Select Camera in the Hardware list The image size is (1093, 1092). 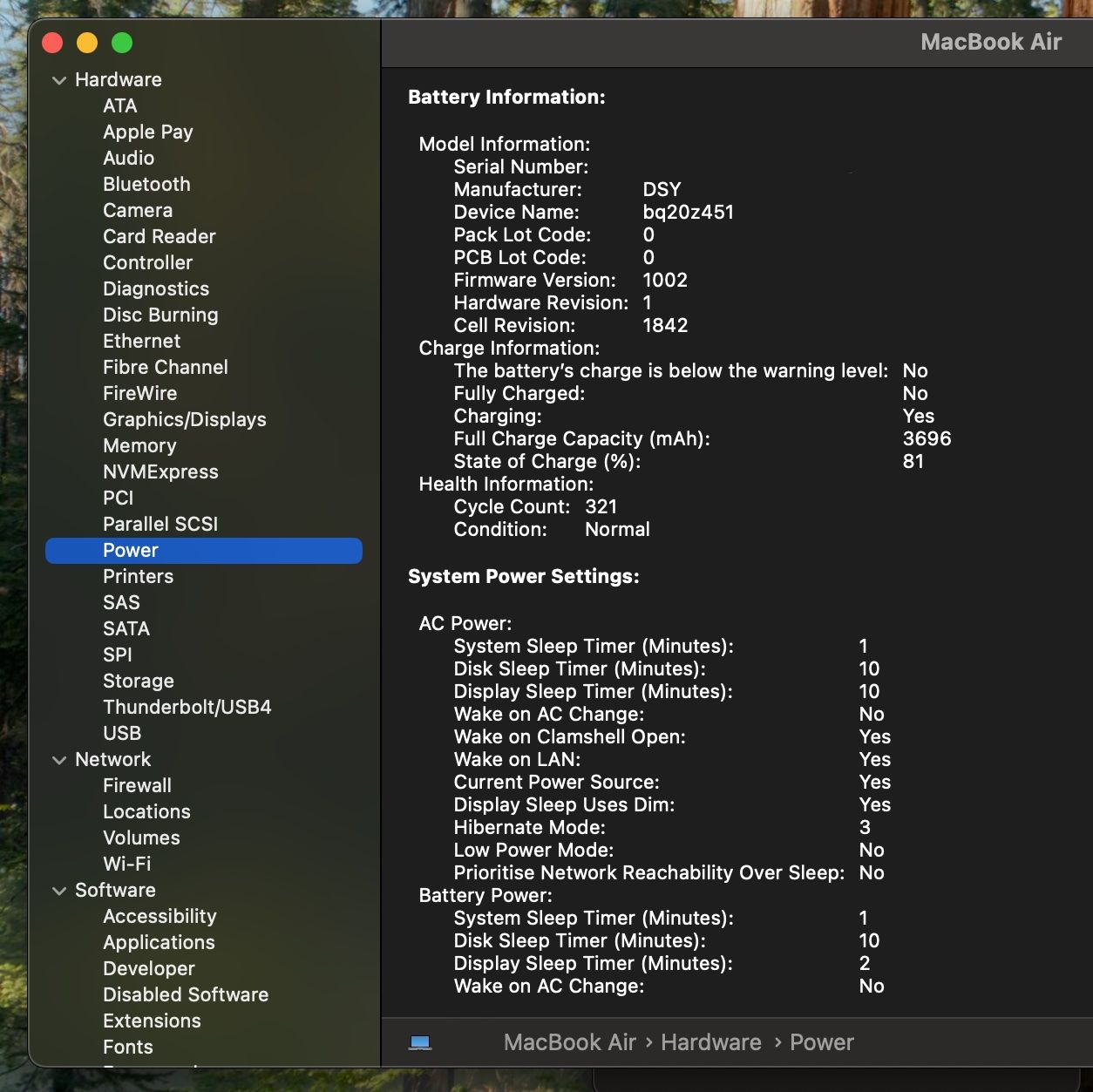(x=138, y=211)
